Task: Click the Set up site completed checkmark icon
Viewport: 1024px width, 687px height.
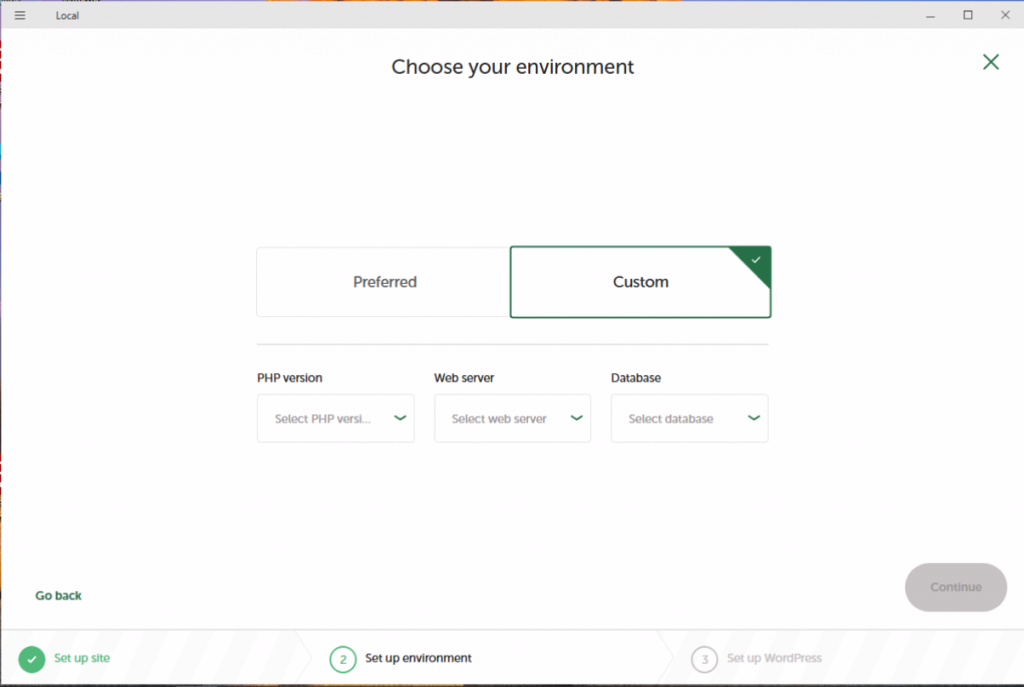Action: (x=31, y=659)
